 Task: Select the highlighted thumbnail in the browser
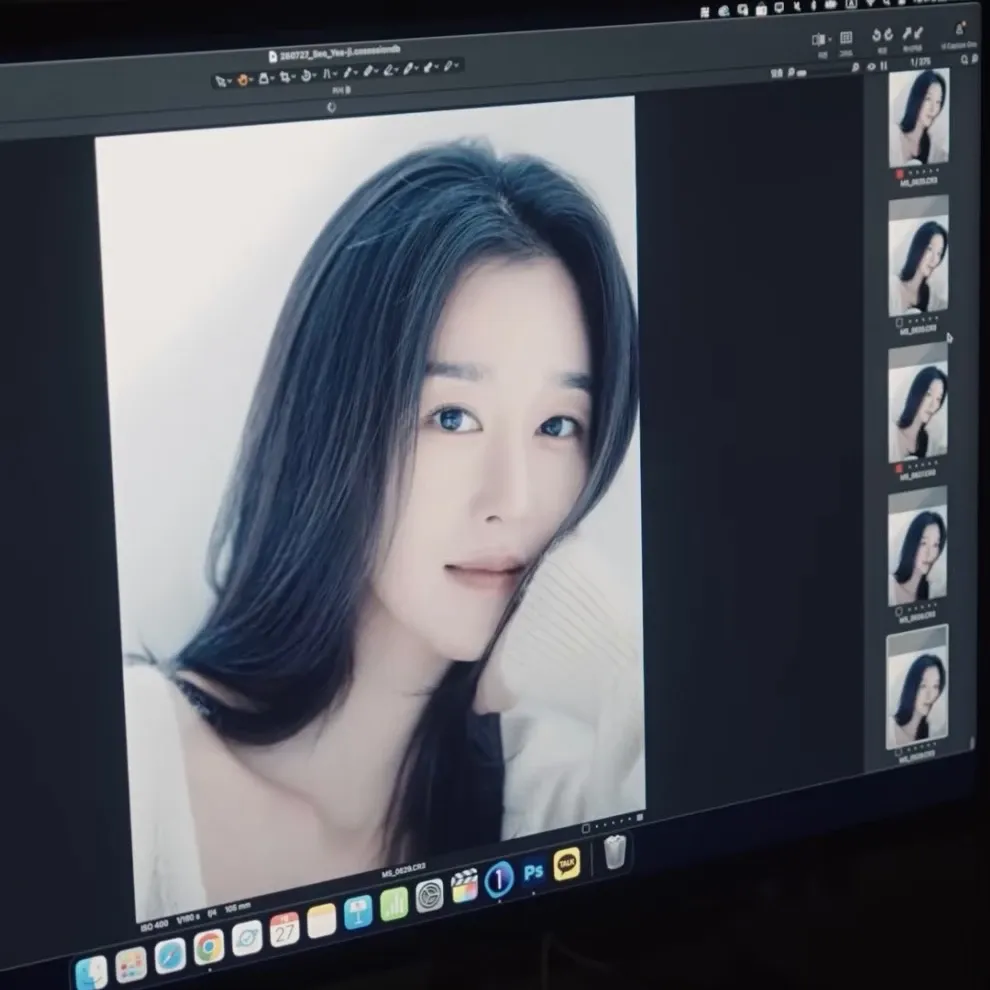917,688
